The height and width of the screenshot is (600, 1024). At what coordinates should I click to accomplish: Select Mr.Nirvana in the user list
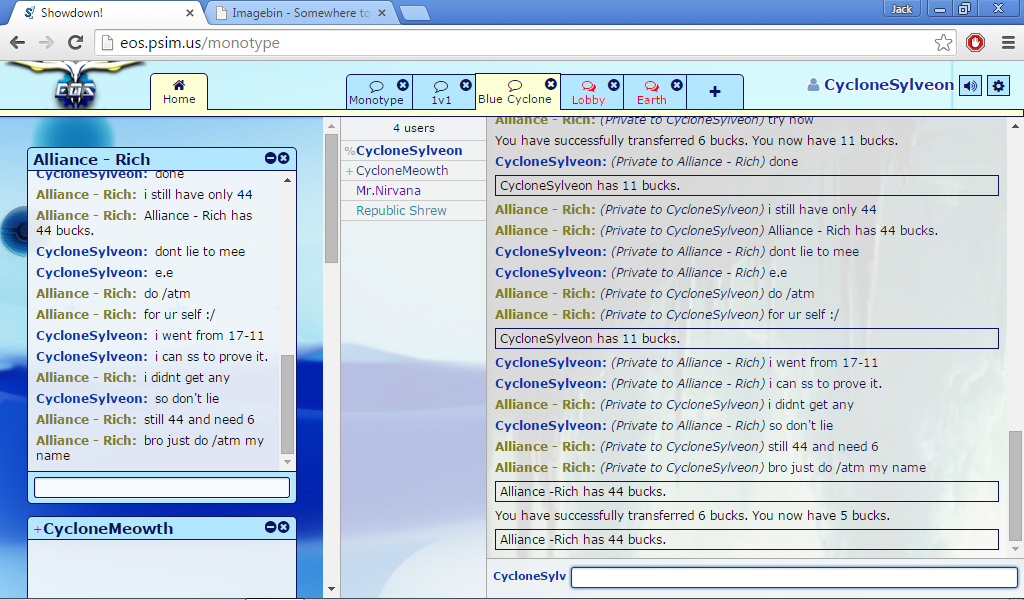pos(413,191)
